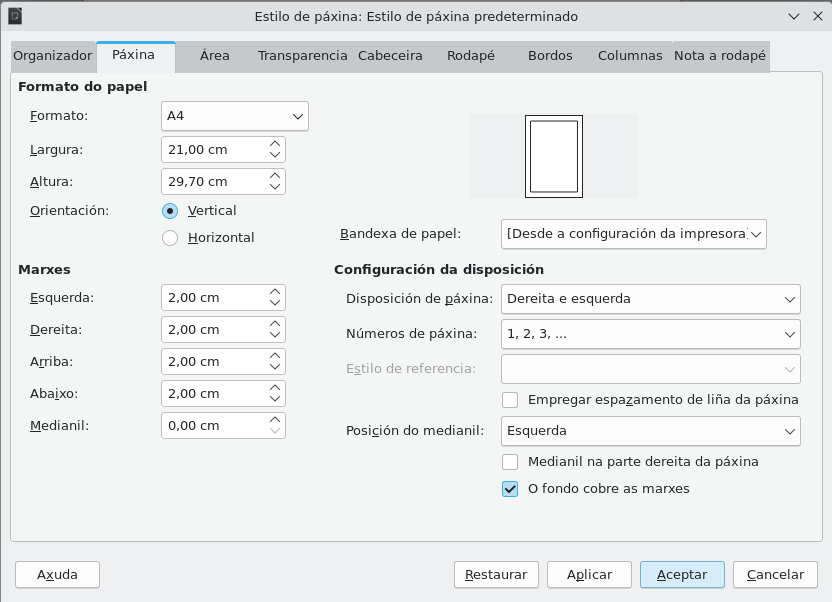Decrease the Dereita margin
The width and height of the screenshot is (832, 602).
(x=275, y=335)
